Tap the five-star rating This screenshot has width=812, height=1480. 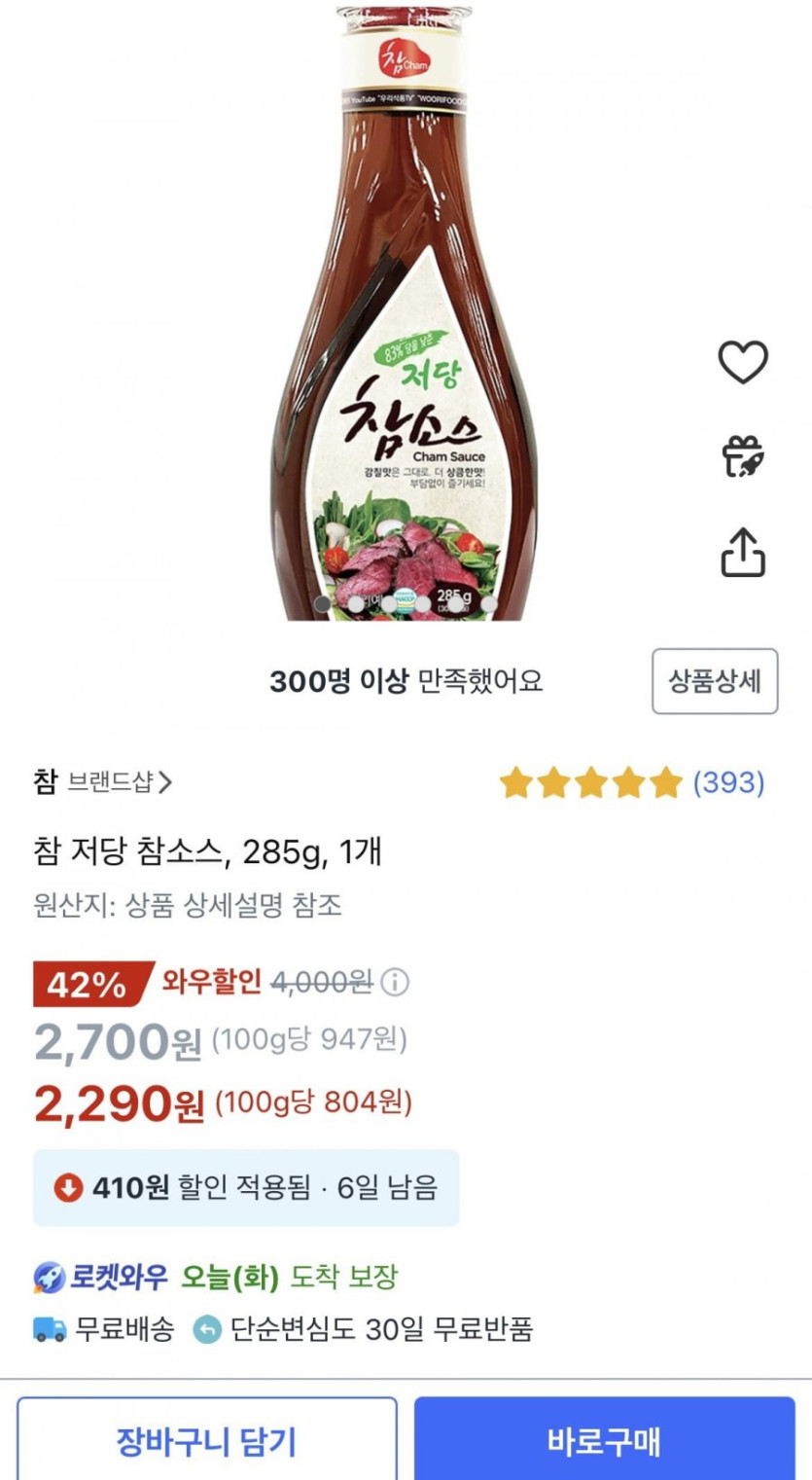(x=590, y=782)
